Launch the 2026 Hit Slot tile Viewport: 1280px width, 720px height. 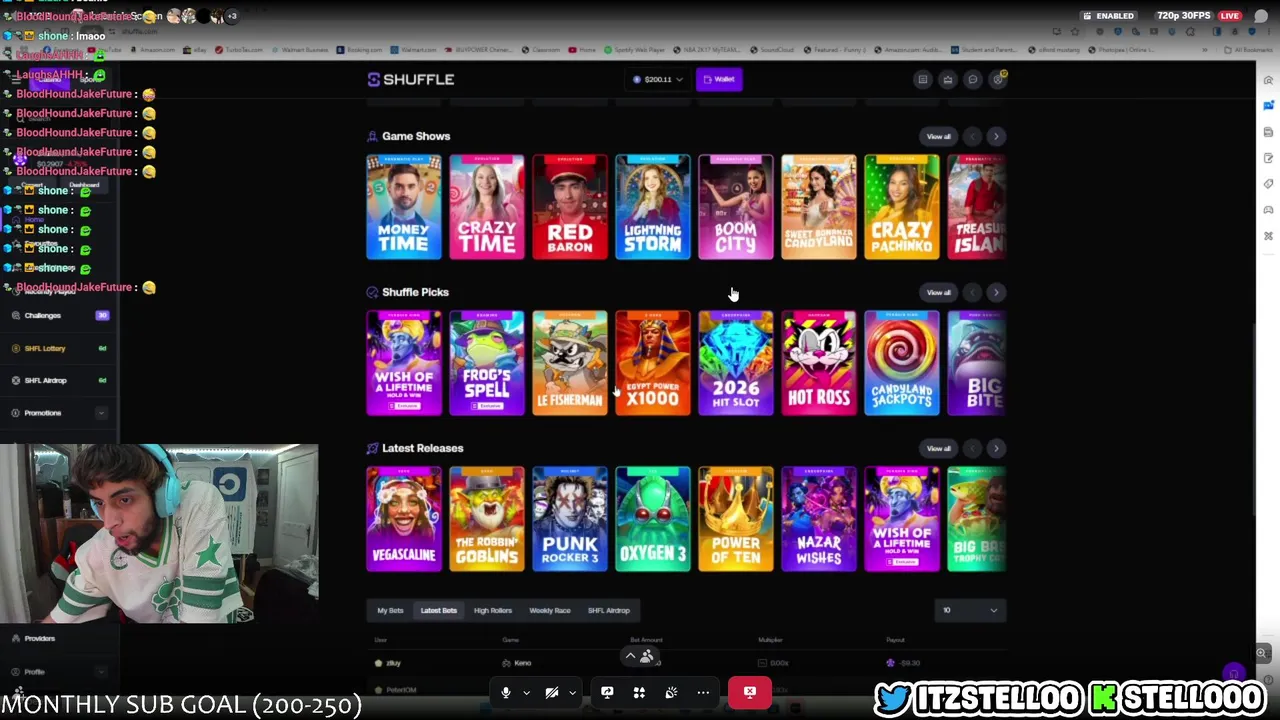736,363
